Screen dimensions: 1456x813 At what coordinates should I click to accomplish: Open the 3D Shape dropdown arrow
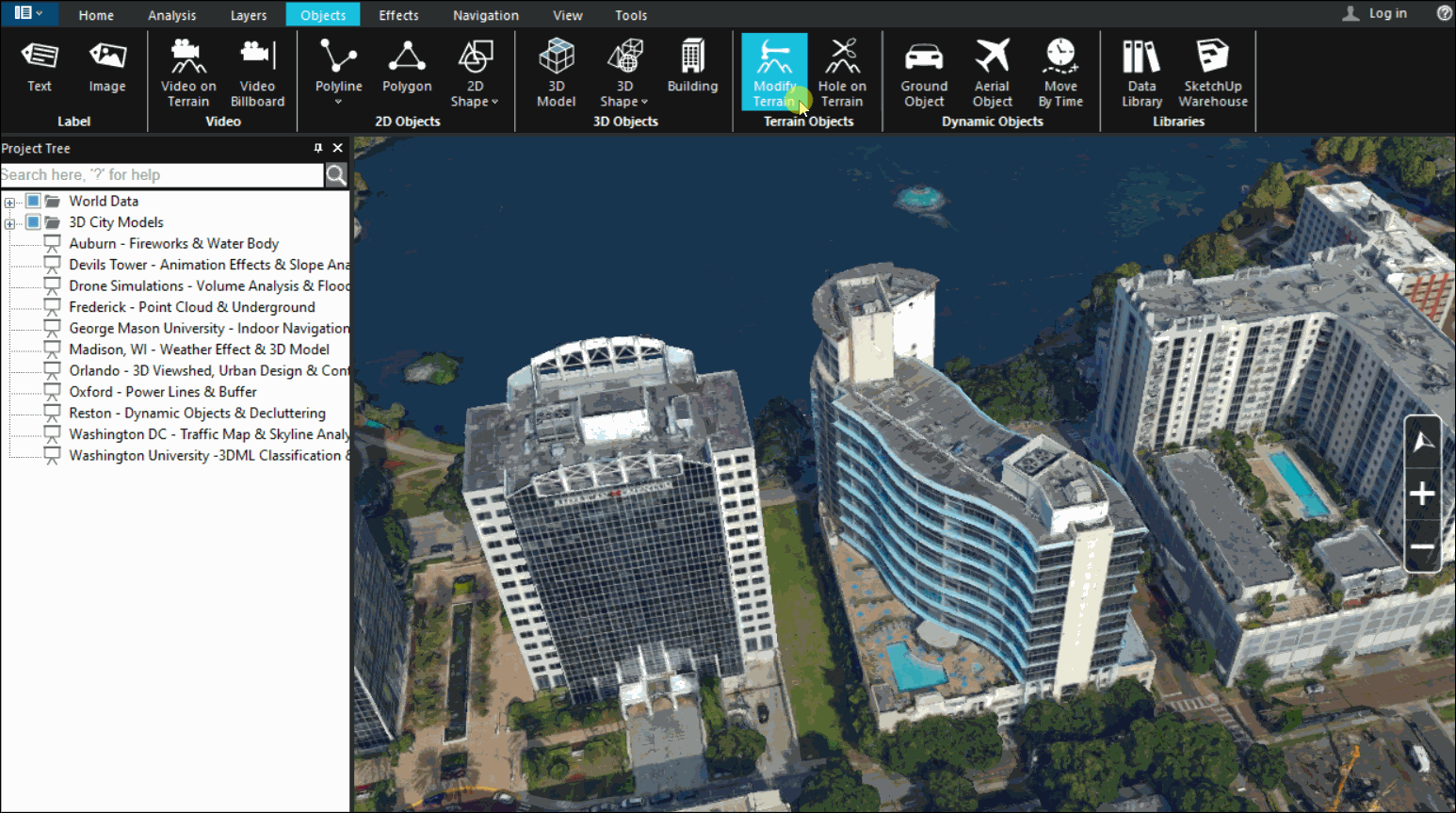coord(644,102)
